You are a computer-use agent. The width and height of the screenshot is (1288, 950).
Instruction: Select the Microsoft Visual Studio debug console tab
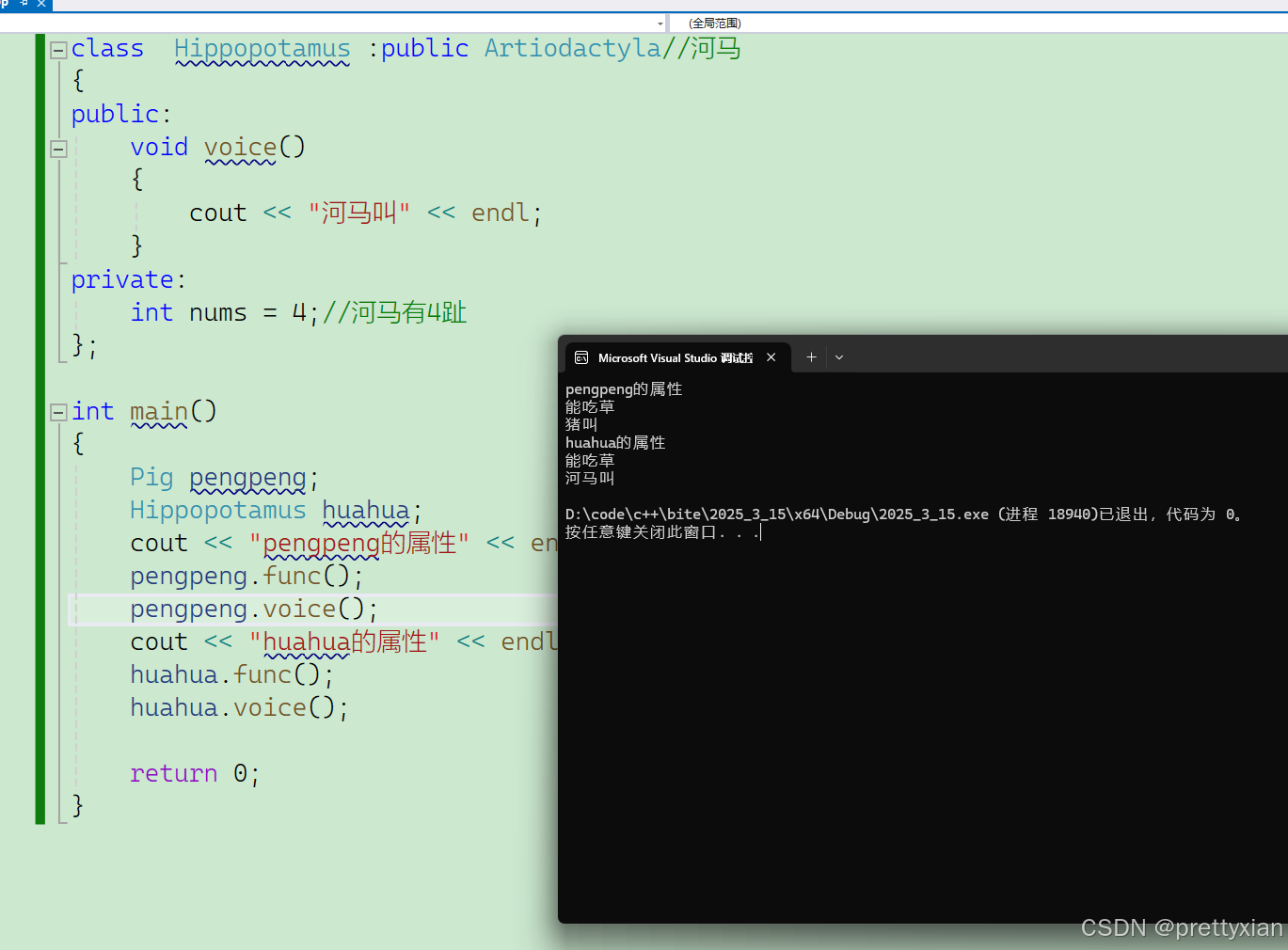(676, 357)
